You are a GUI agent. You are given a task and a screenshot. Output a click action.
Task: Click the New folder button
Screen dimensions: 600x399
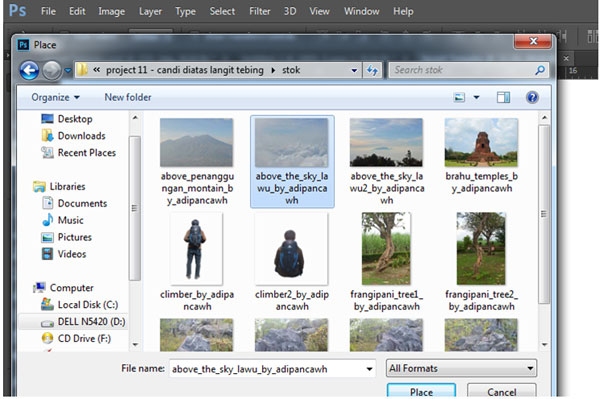[x=128, y=98]
